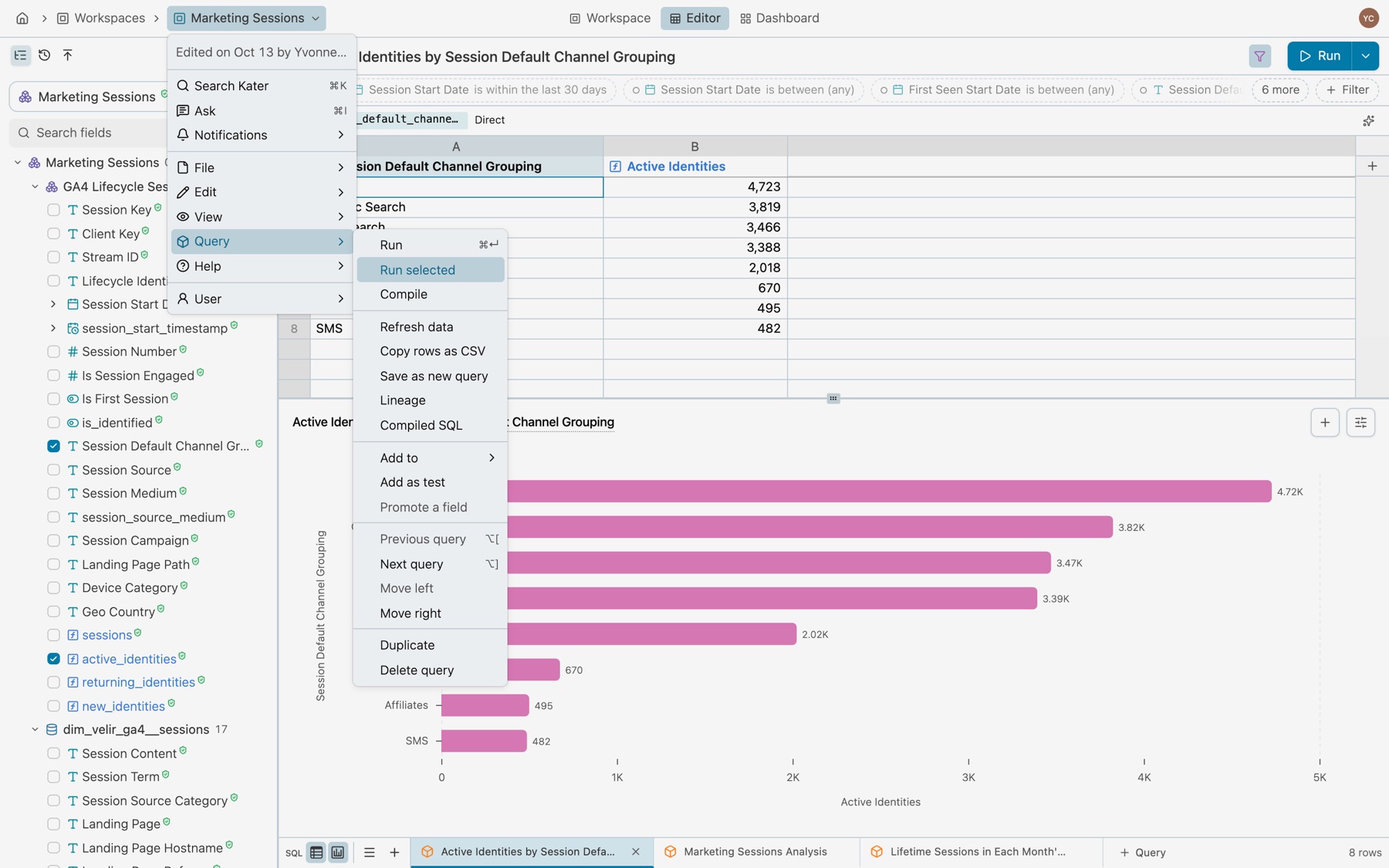Screen dimensions: 1389x868
Task: Click the pink Affiliates bar
Action: pos(485,705)
